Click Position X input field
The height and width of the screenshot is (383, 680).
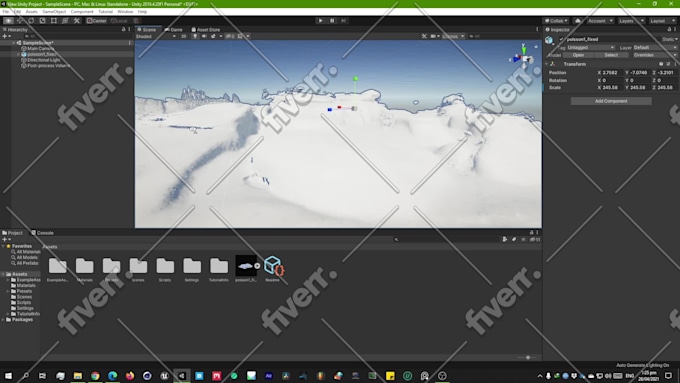613,72
